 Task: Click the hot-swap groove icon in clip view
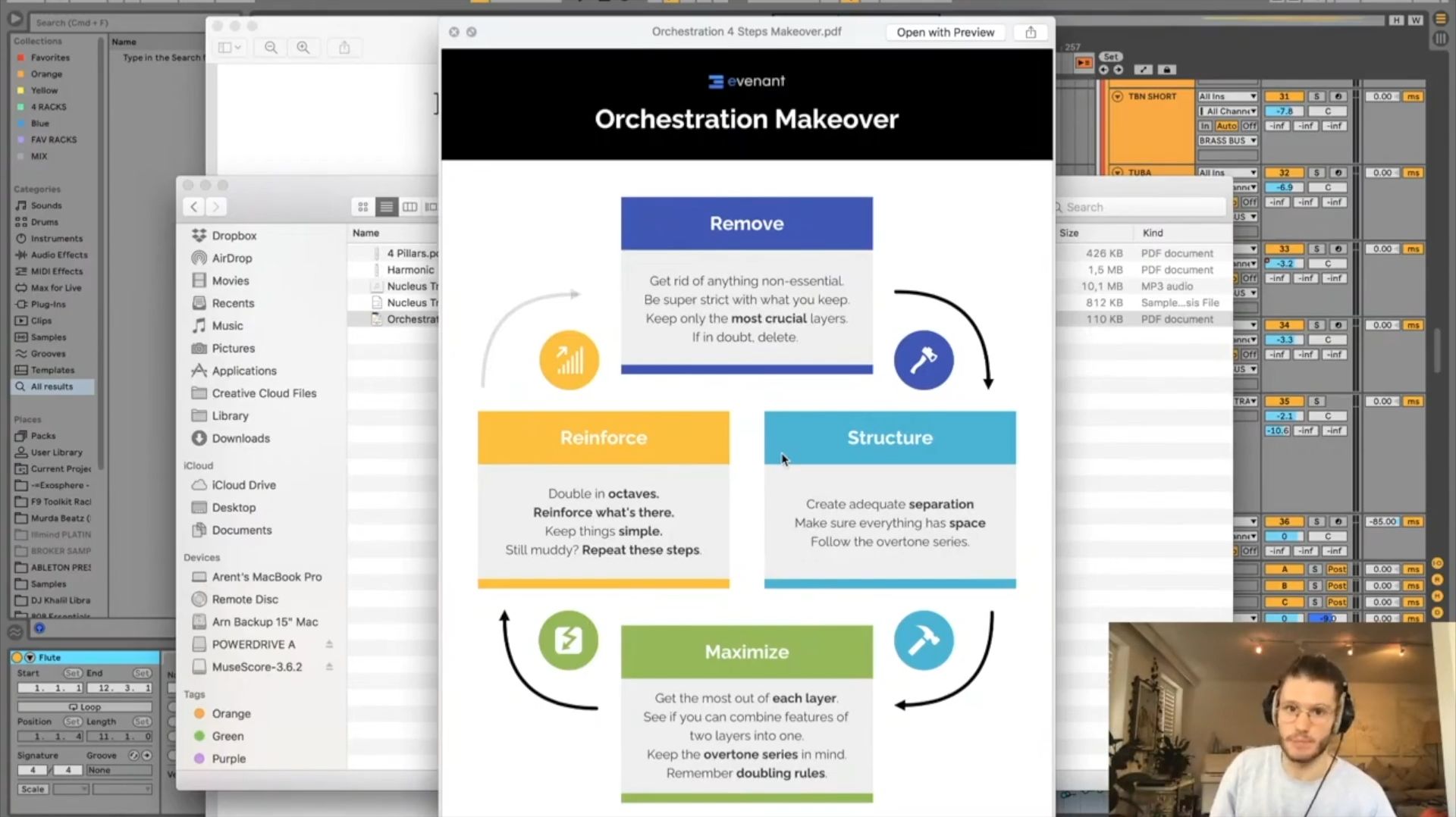click(x=133, y=756)
